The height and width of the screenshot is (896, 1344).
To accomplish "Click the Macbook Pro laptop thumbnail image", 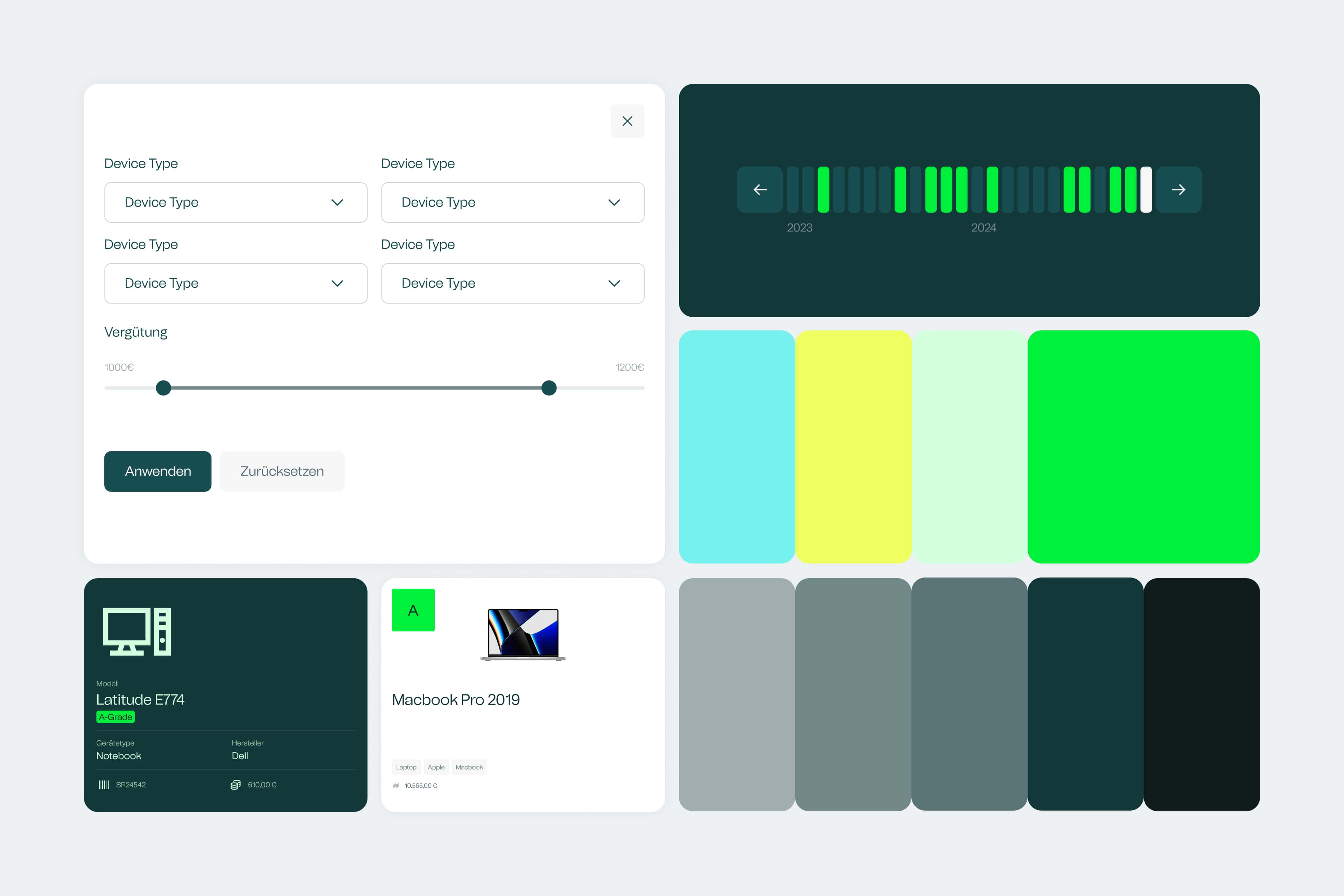I will click(523, 634).
